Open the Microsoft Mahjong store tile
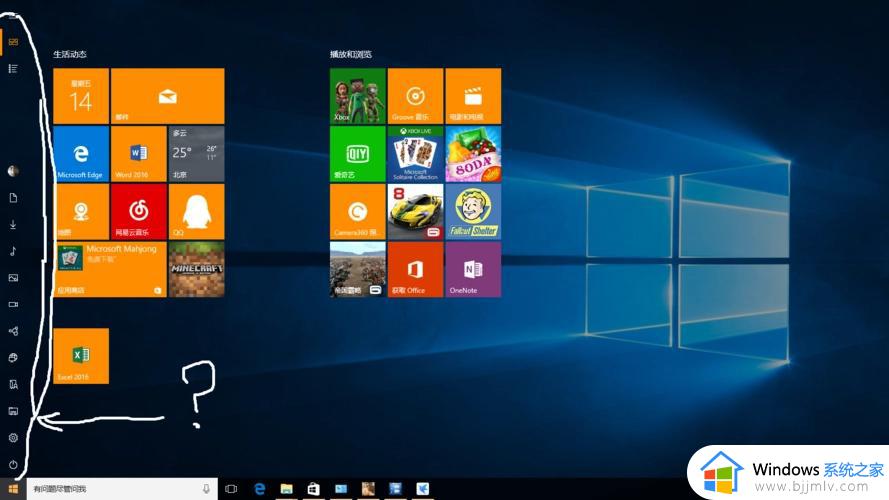889x500 pixels. pos(110,270)
